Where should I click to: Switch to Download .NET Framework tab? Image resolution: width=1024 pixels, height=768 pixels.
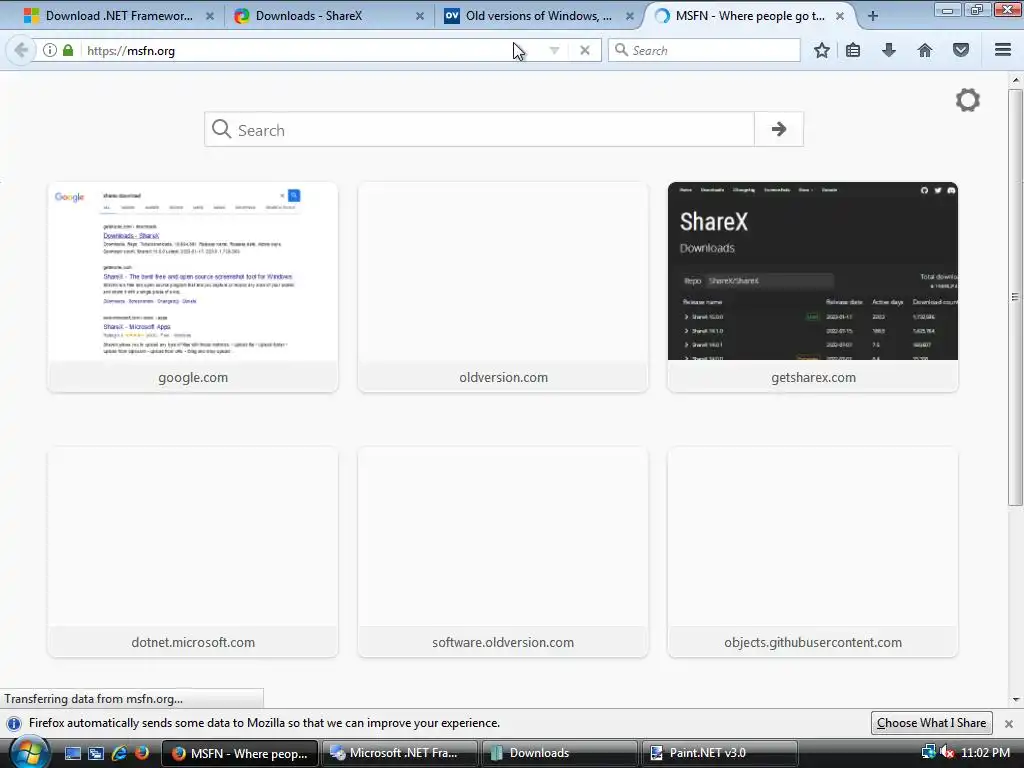[119, 16]
